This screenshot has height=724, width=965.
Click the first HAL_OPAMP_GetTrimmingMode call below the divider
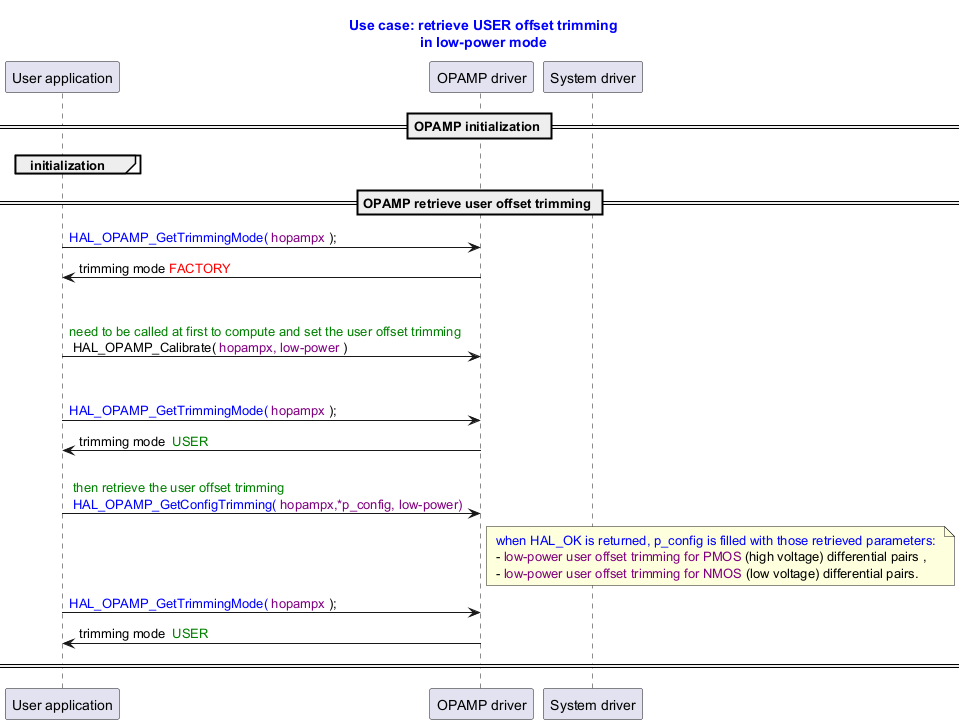point(202,238)
